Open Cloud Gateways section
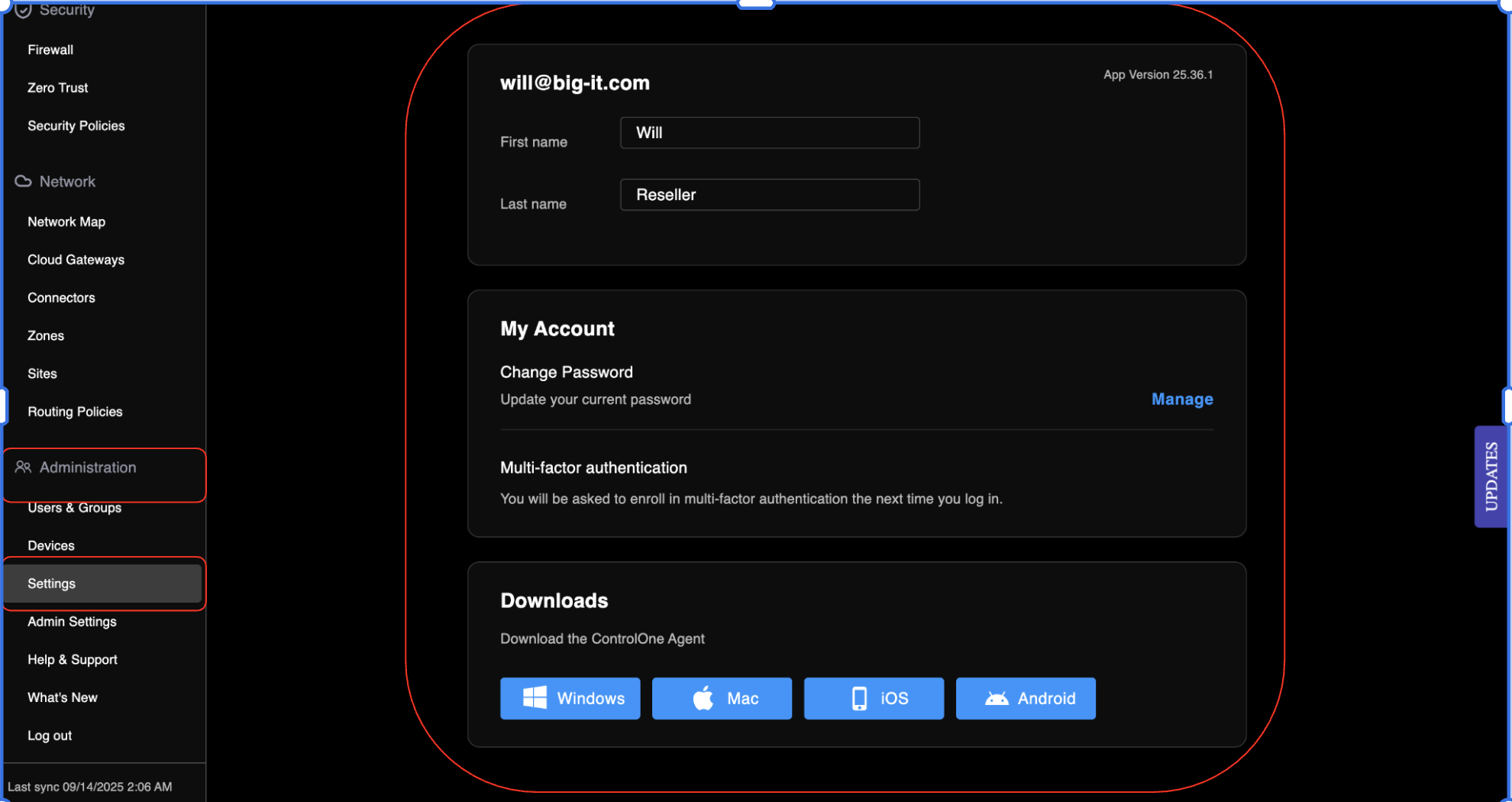1512x802 pixels. pyautogui.click(x=76, y=260)
